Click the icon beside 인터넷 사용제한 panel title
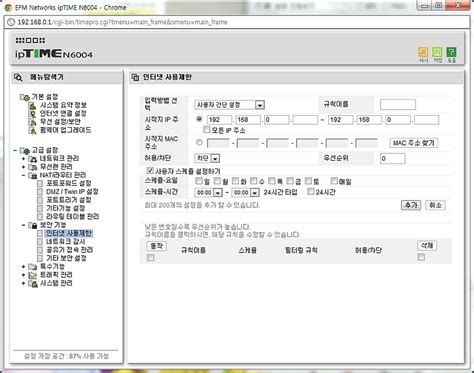The image size is (474, 373). [x=135, y=77]
